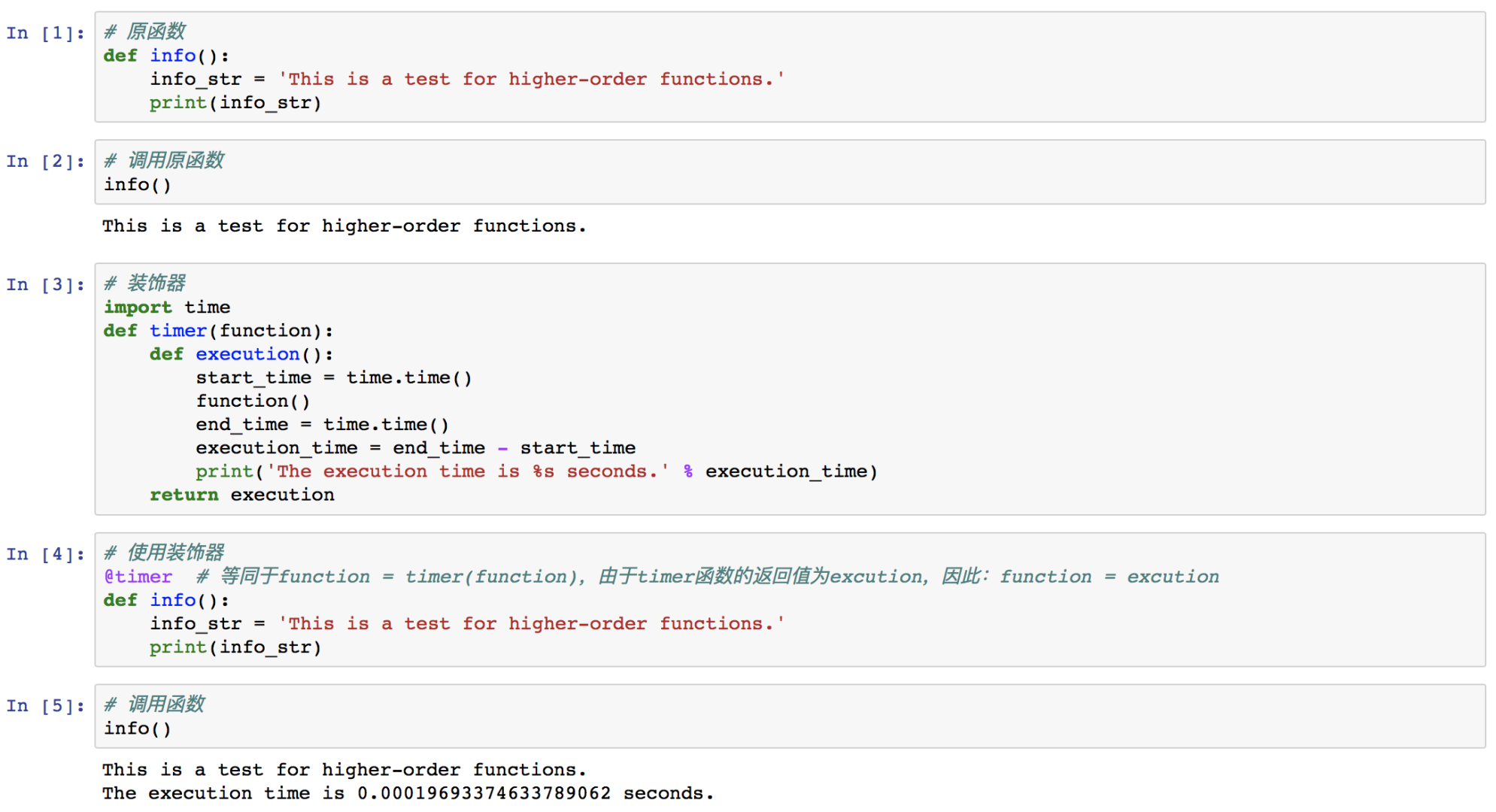1496x812 pixels.
Task: Select the In [3] cell prompt
Action: [45, 285]
